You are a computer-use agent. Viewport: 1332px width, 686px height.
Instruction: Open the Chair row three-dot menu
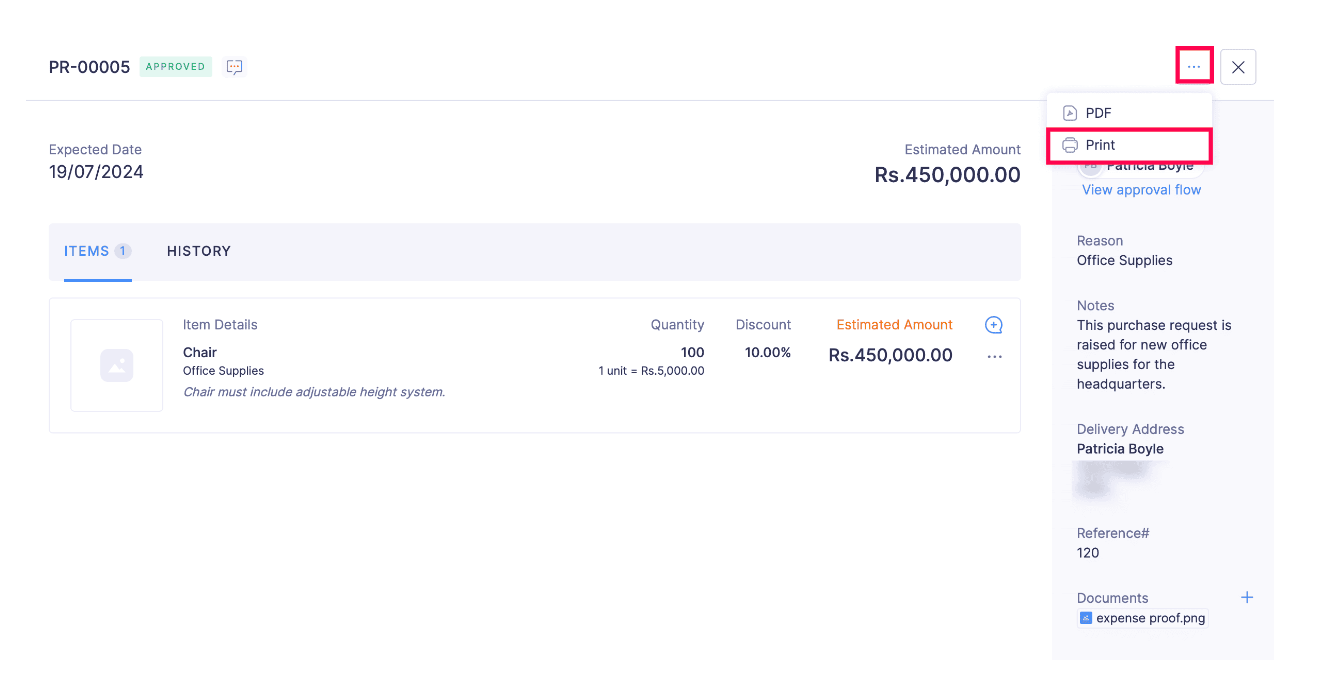tap(994, 357)
